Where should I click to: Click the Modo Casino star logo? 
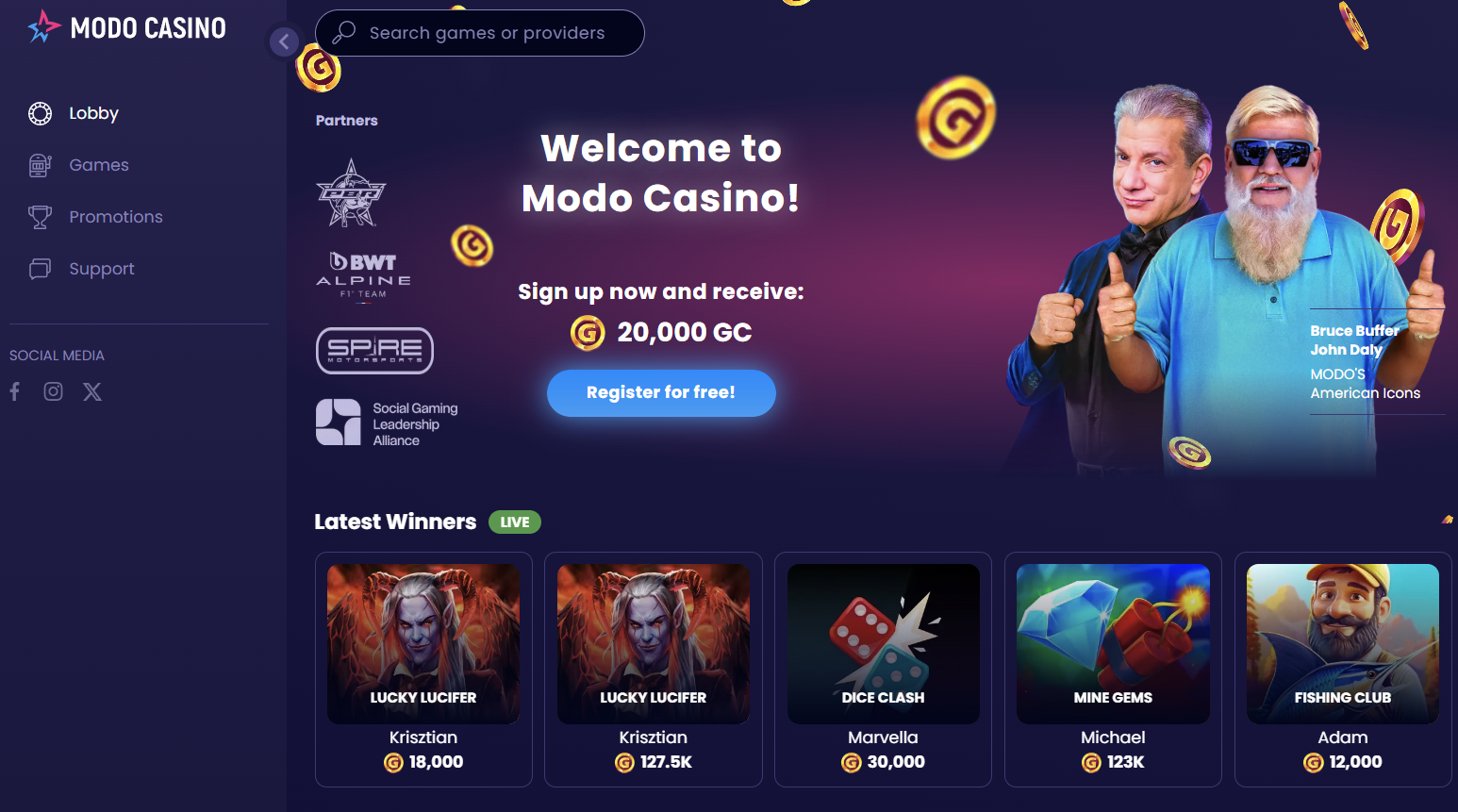[43, 27]
